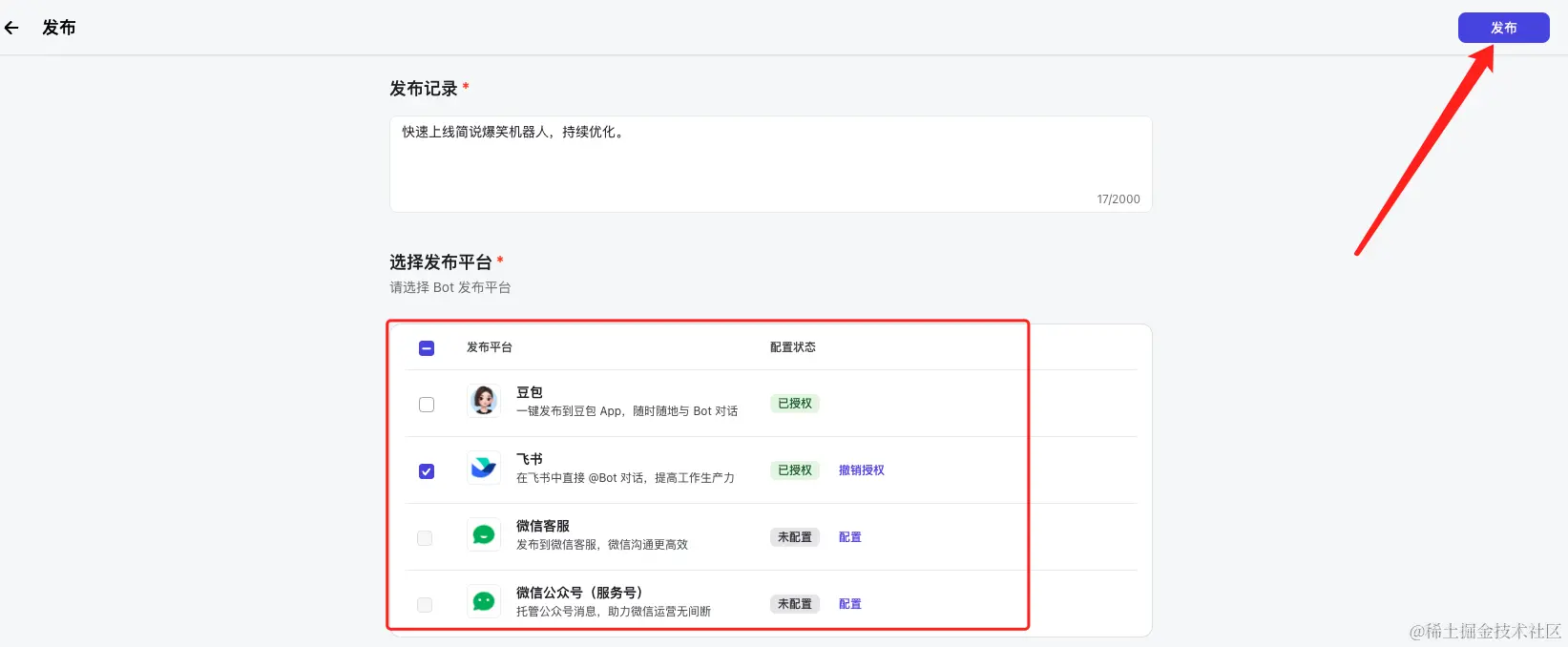Go back using the left arrow

click(11, 28)
